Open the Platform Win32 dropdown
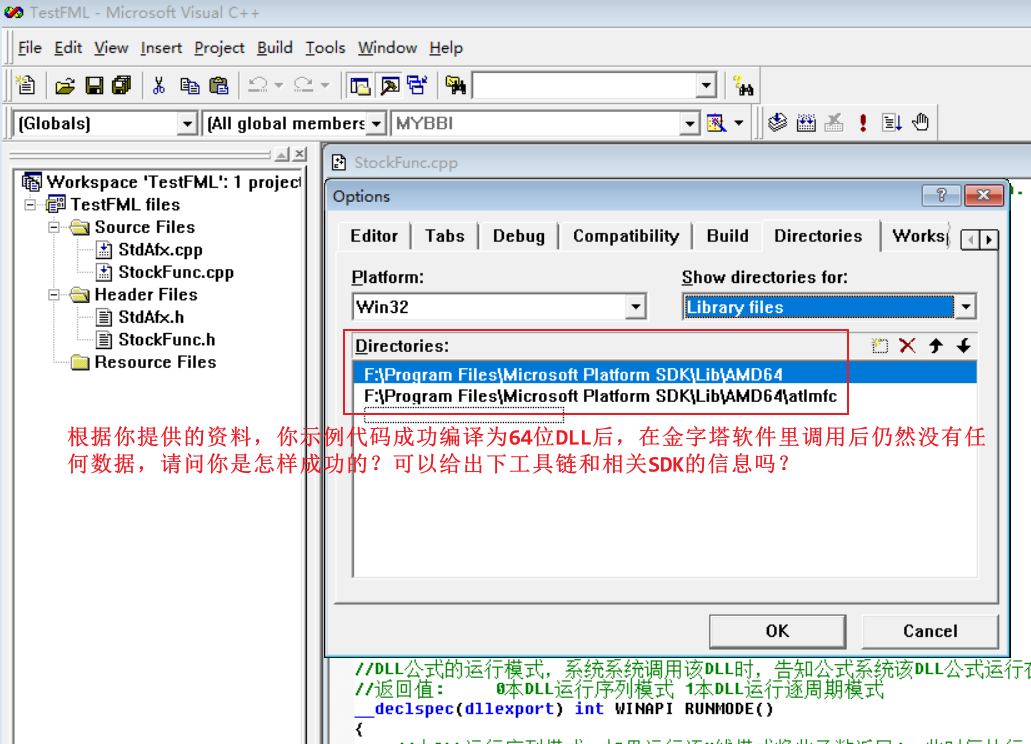 coord(635,307)
